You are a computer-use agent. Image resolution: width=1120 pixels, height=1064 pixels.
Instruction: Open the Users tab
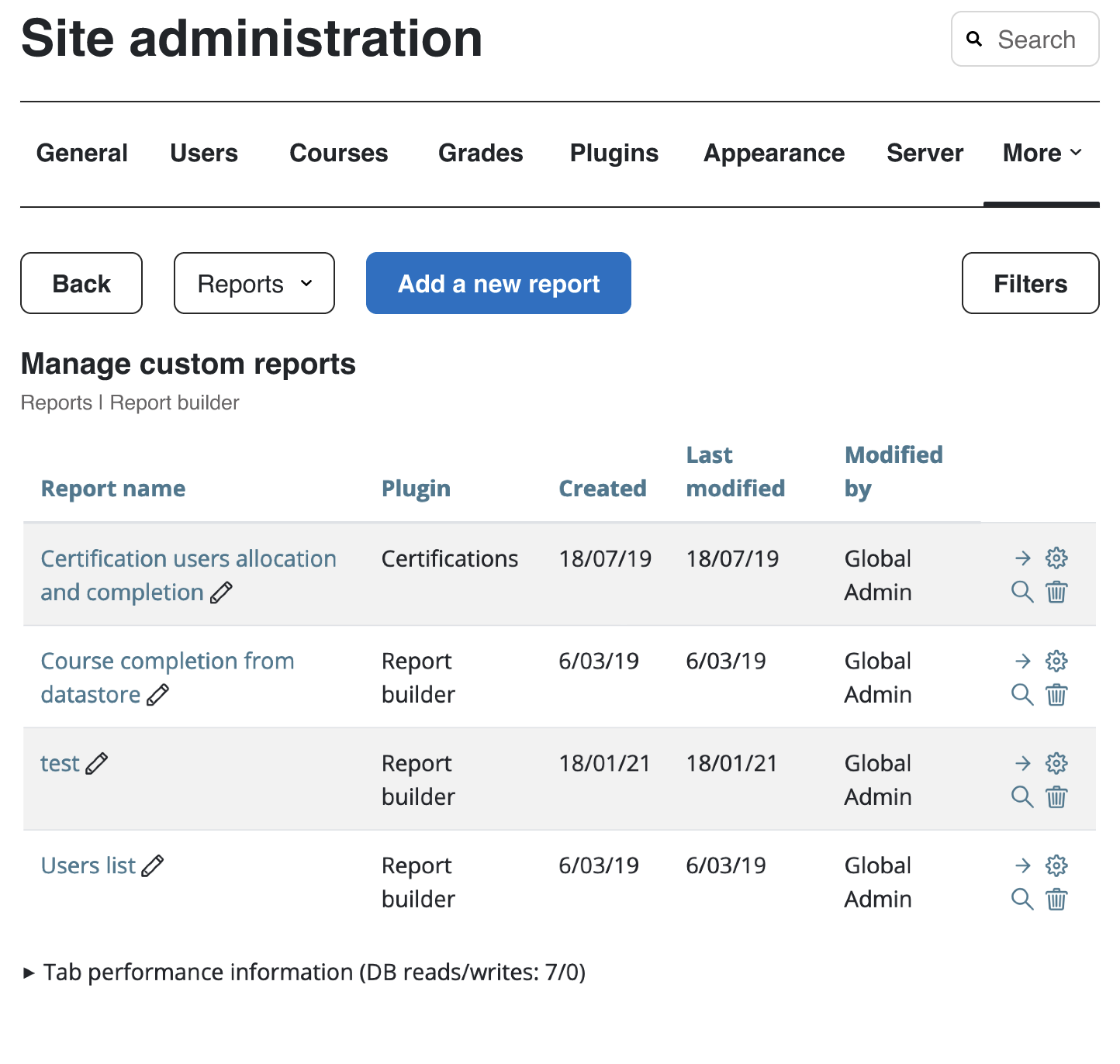[204, 153]
